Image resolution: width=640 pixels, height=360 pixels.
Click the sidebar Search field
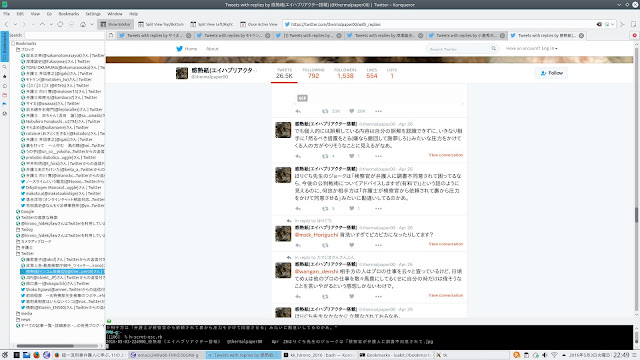click(64, 35)
